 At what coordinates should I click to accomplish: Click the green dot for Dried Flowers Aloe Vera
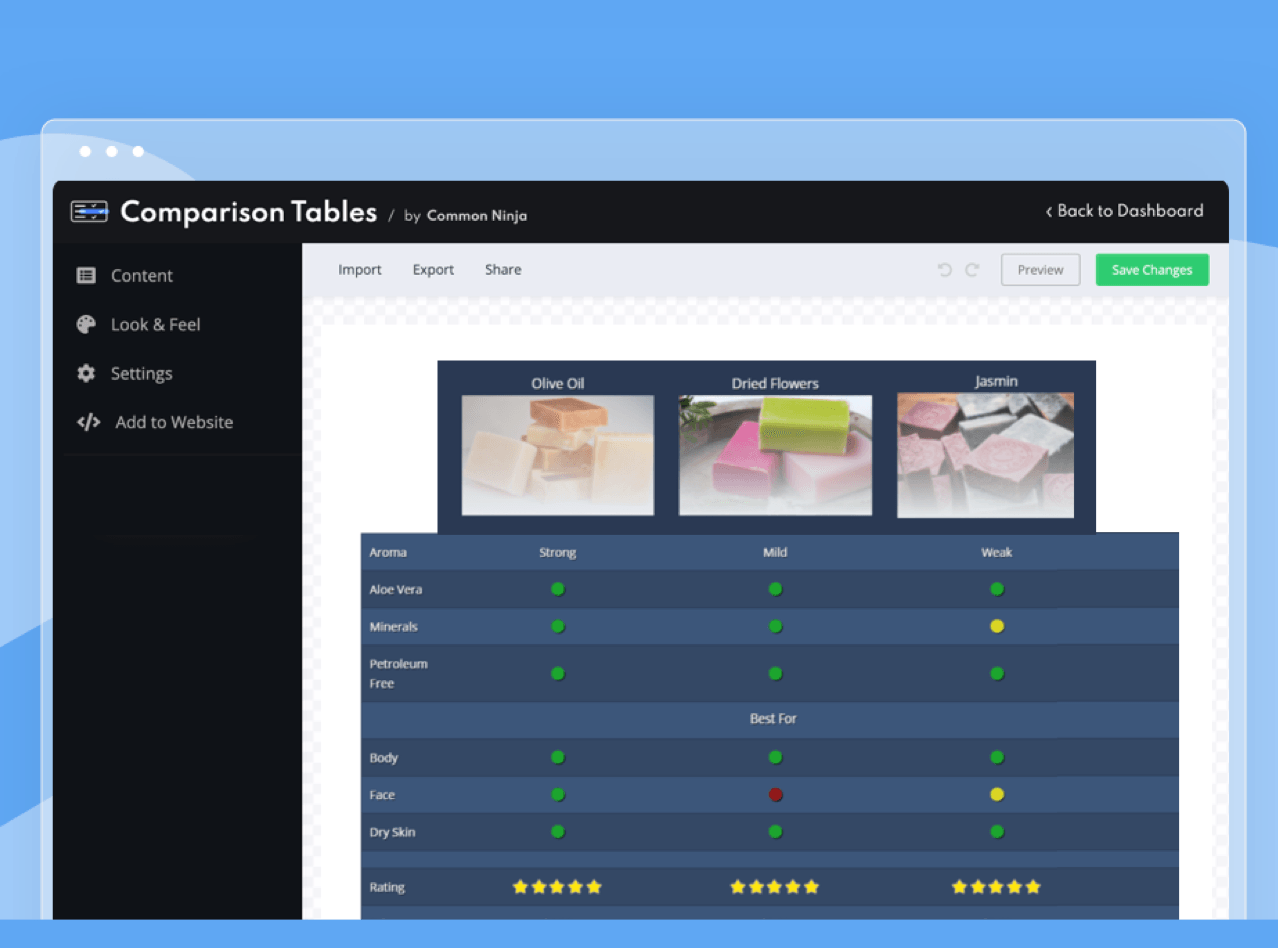tap(775, 589)
